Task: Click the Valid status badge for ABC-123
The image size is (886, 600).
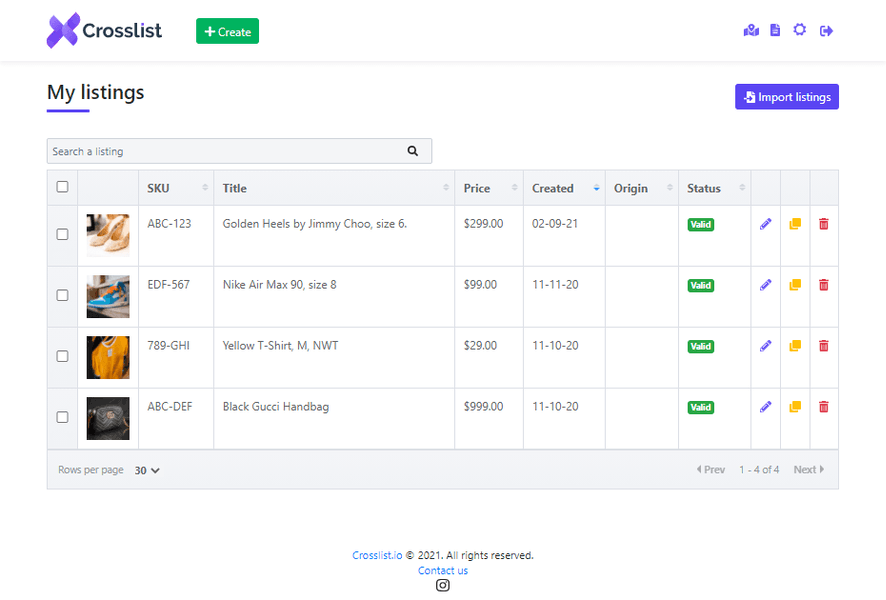Action: coord(701,224)
